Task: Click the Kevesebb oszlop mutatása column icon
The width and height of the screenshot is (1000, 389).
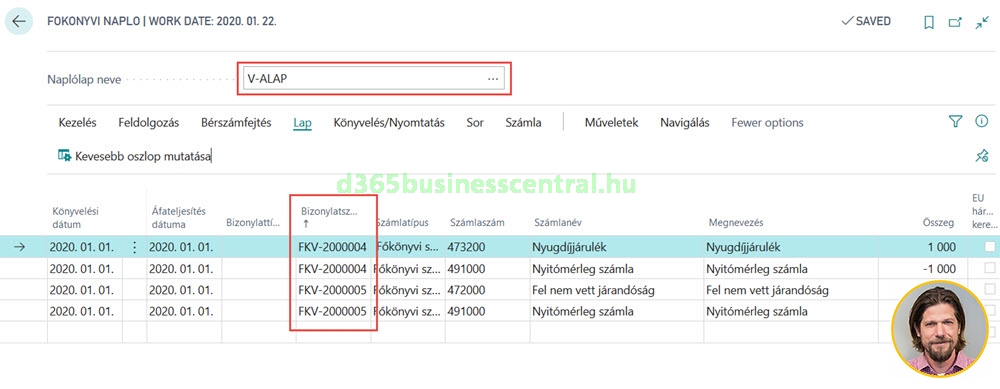Action: [64, 155]
